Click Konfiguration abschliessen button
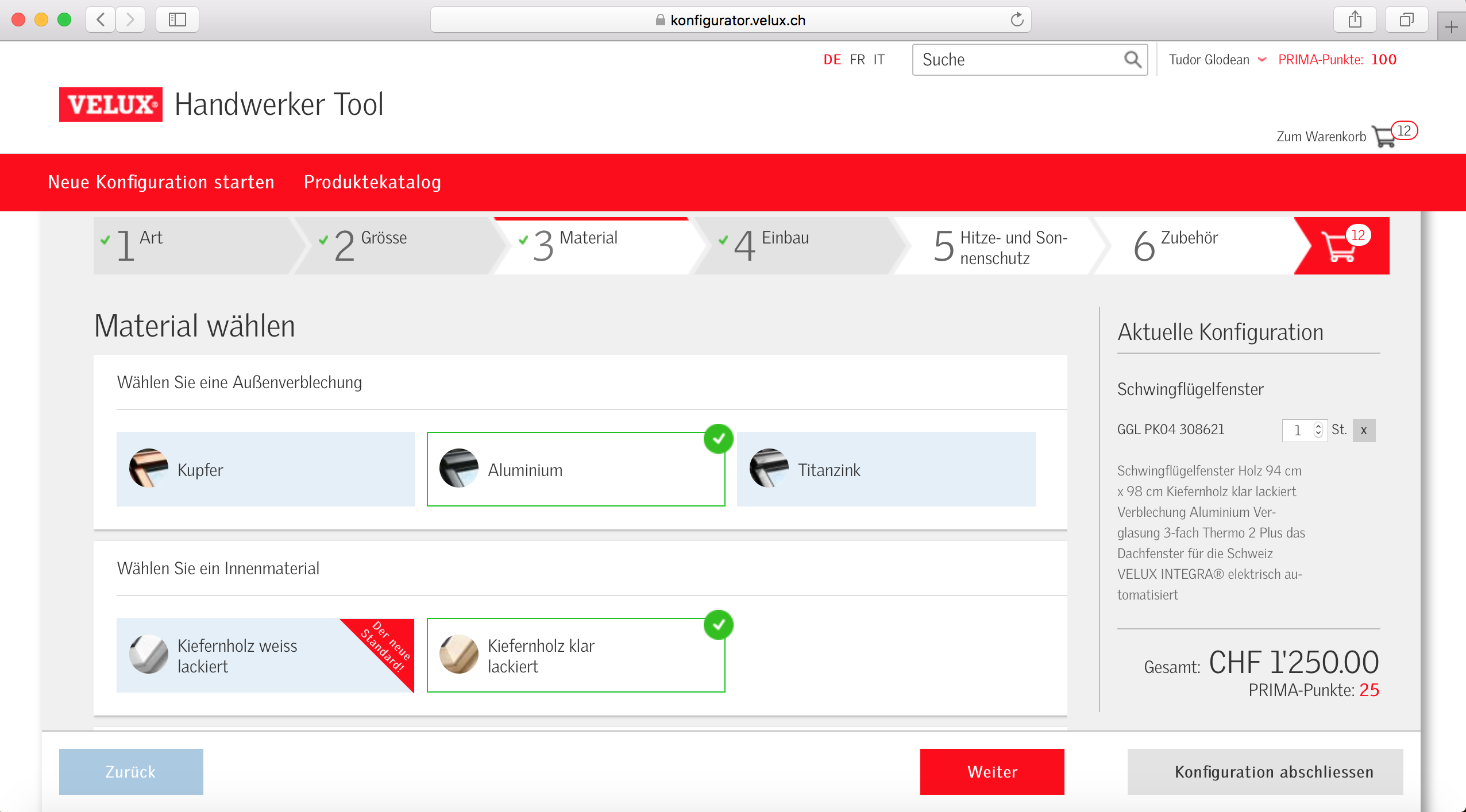Image resolution: width=1466 pixels, height=812 pixels. coord(1266,772)
